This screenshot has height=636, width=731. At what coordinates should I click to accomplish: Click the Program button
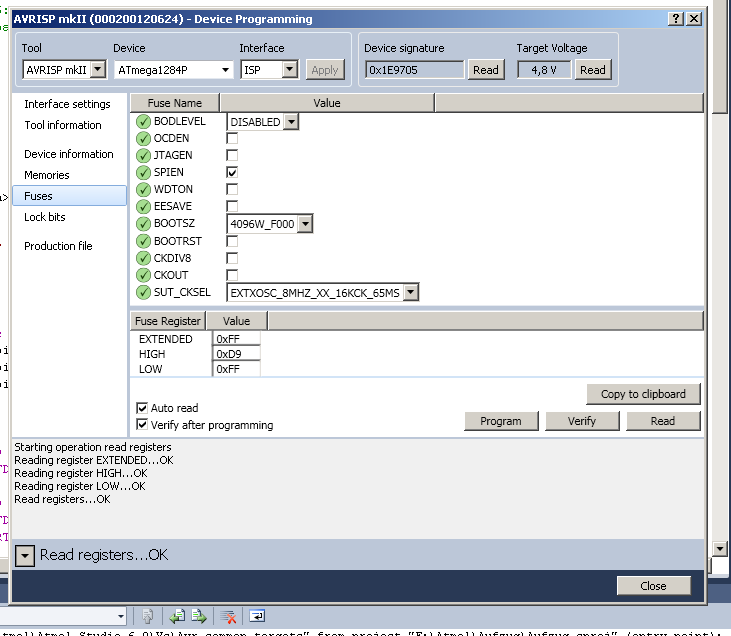(x=501, y=421)
